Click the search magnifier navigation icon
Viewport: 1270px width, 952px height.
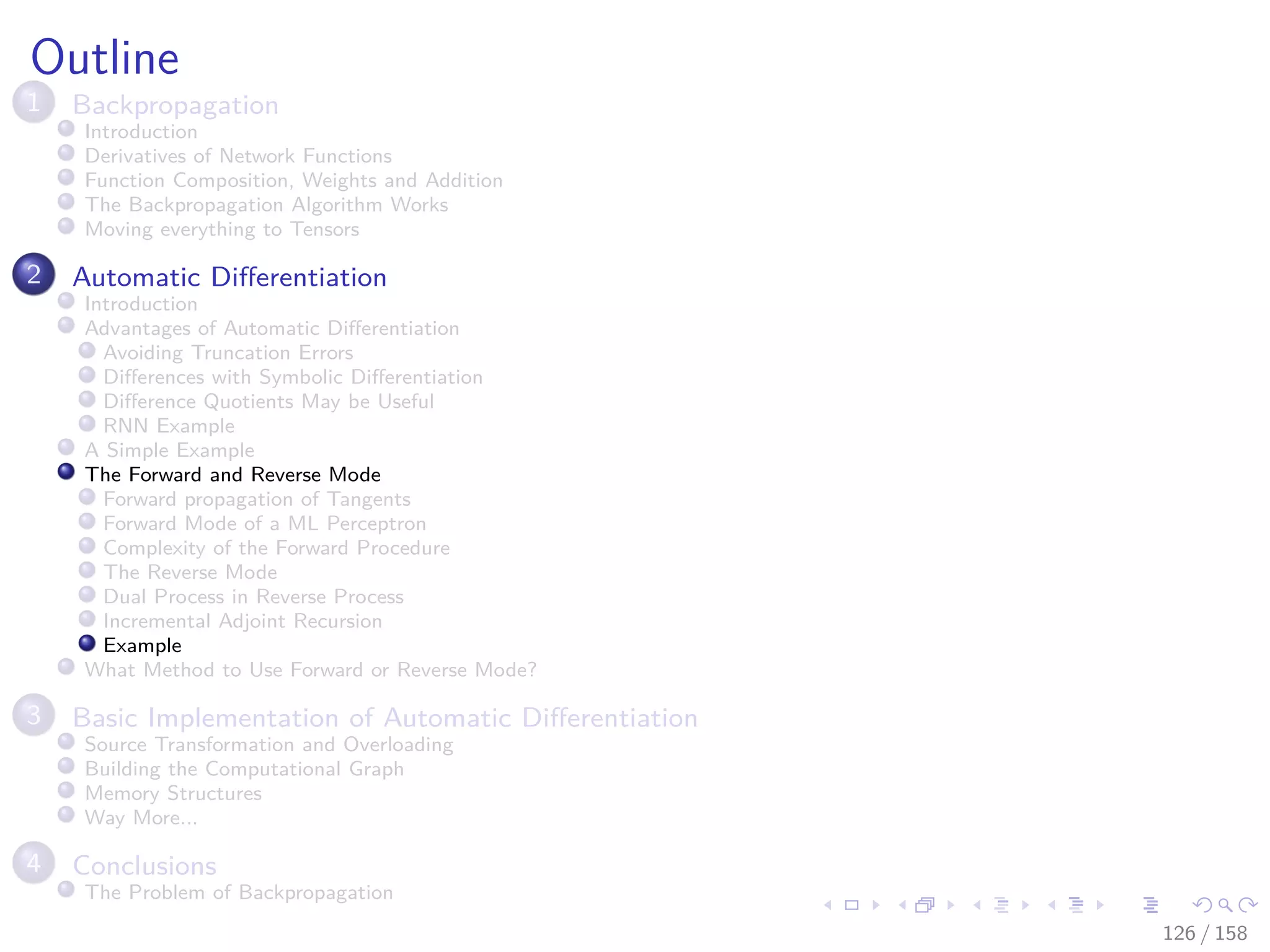(1225, 906)
